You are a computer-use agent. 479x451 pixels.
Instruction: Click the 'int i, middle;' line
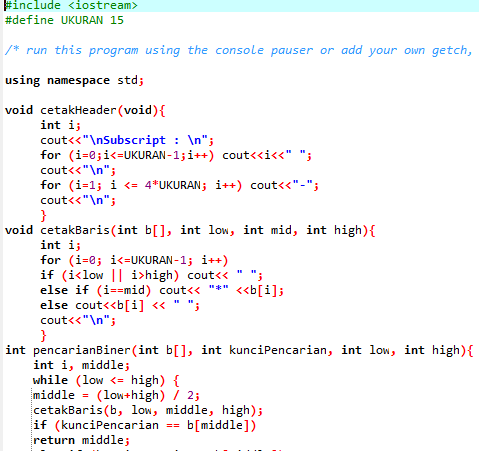[x=81, y=365]
